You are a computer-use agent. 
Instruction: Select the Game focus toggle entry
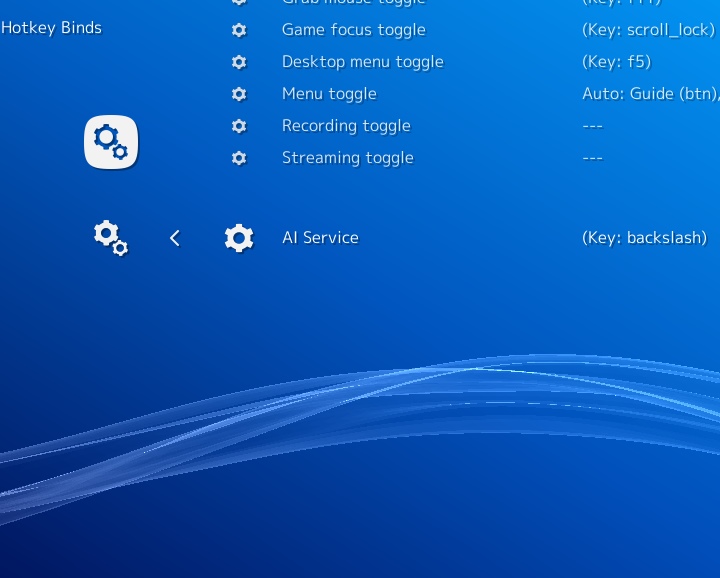[x=353, y=30]
